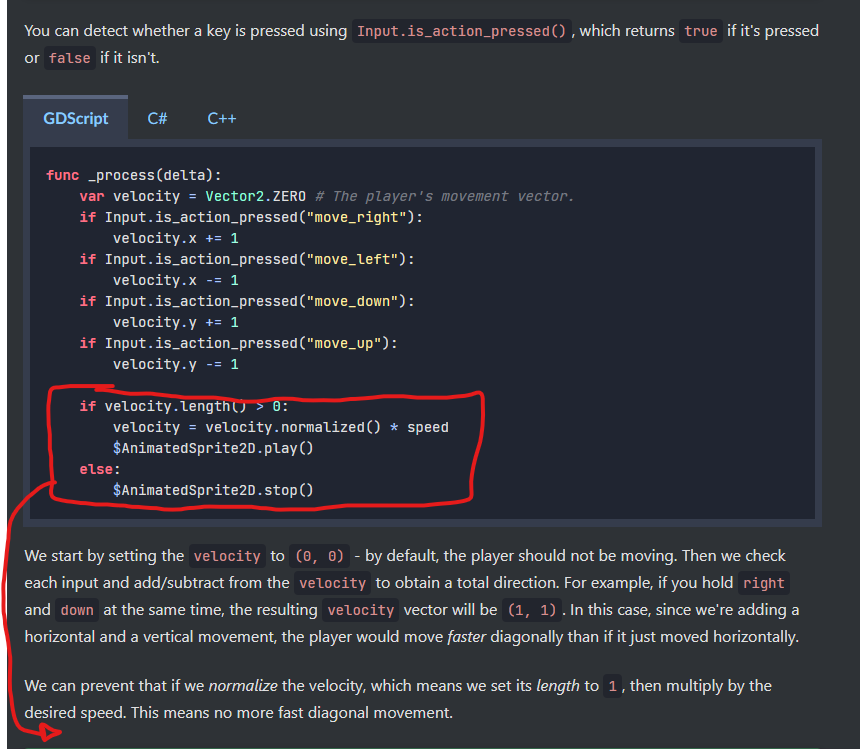Screen dimensions: 860x749
Task: Switch to the C++ tab
Action: pos(221,117)
